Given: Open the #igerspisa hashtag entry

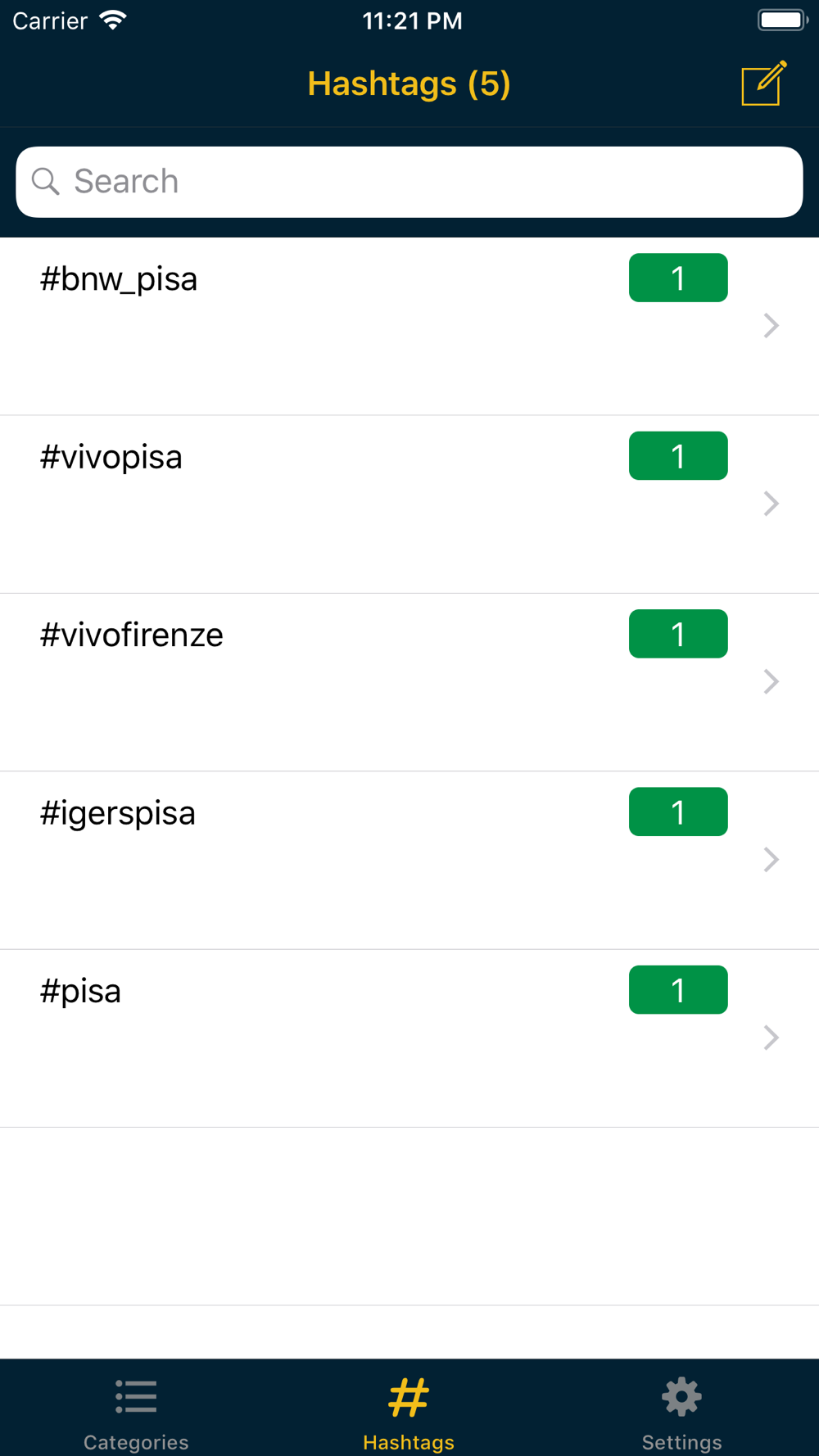Looking at the screenshot, I should (x=409, y=861).
